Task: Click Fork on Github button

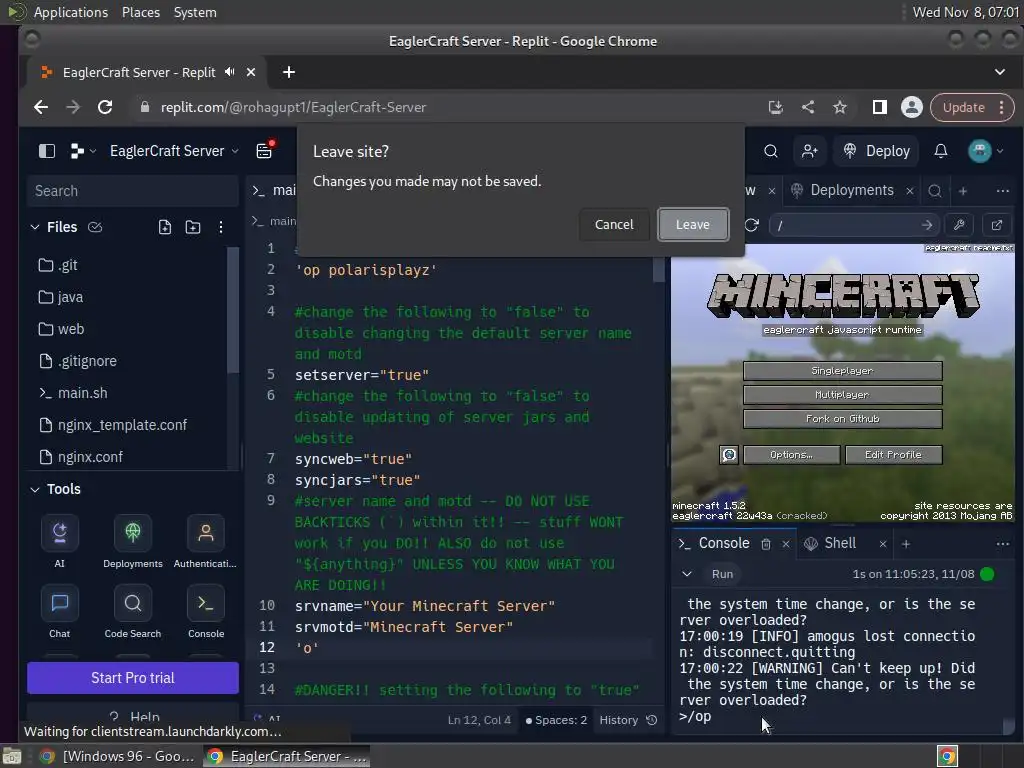Action: [842, 419]
